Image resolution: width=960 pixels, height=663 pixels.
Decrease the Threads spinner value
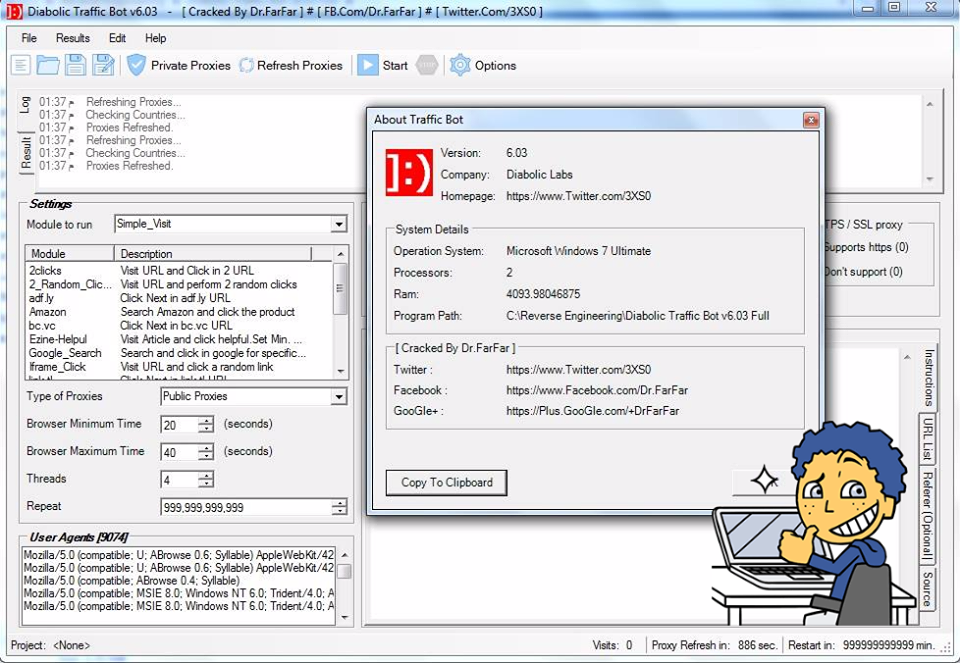click(206, 483)
